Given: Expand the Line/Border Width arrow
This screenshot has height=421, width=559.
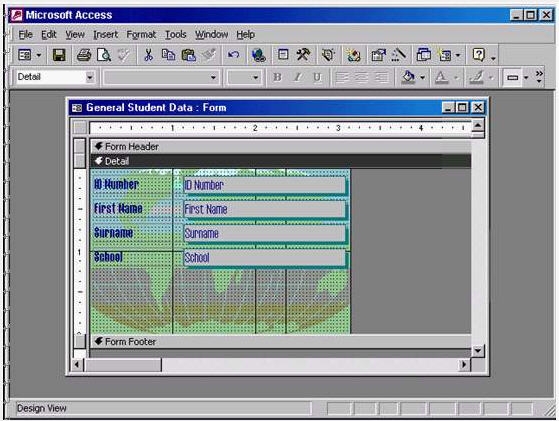Looking at the screenshot, I should click(x=526, y=77).
